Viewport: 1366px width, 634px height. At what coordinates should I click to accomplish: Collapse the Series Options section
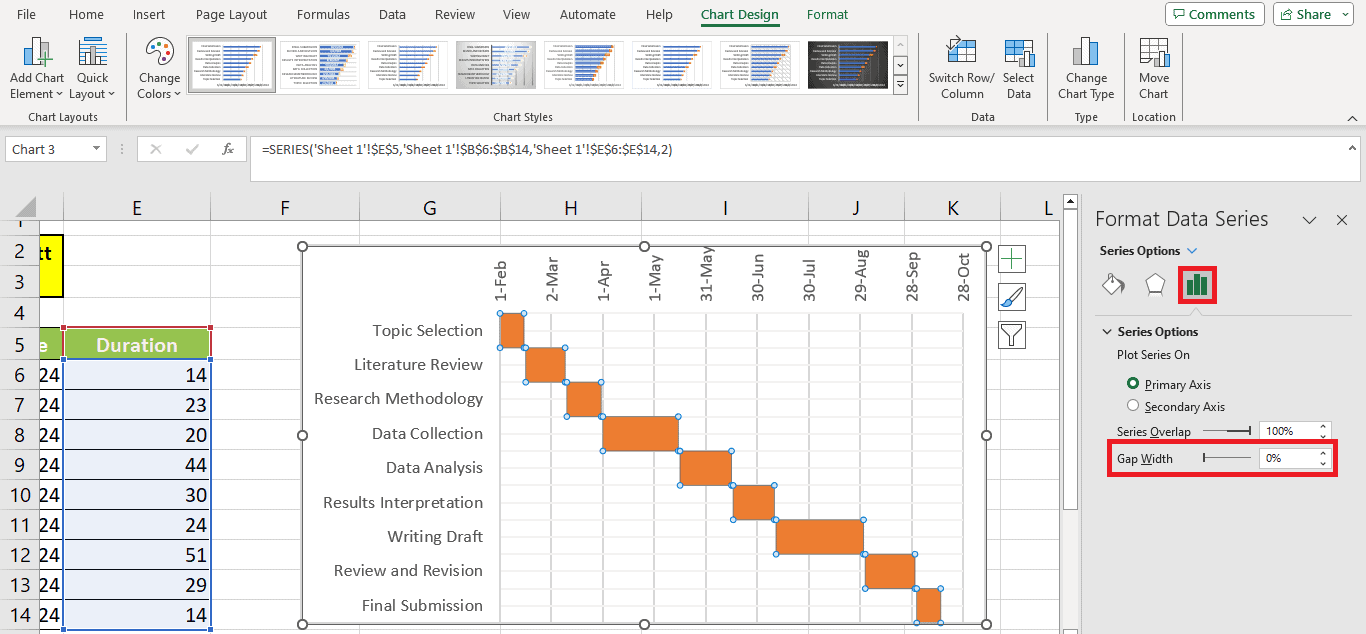coord(1107,331)
